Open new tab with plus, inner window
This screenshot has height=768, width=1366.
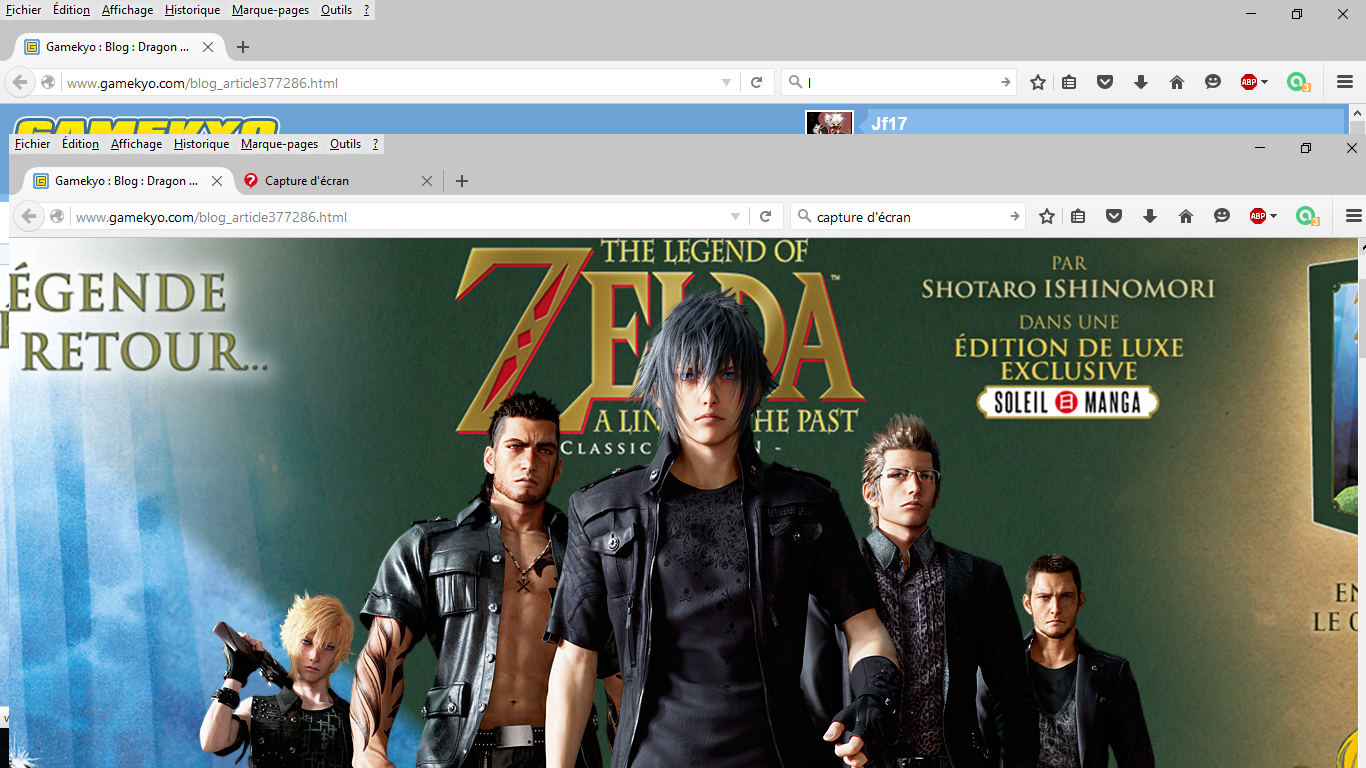coord(461,181)
